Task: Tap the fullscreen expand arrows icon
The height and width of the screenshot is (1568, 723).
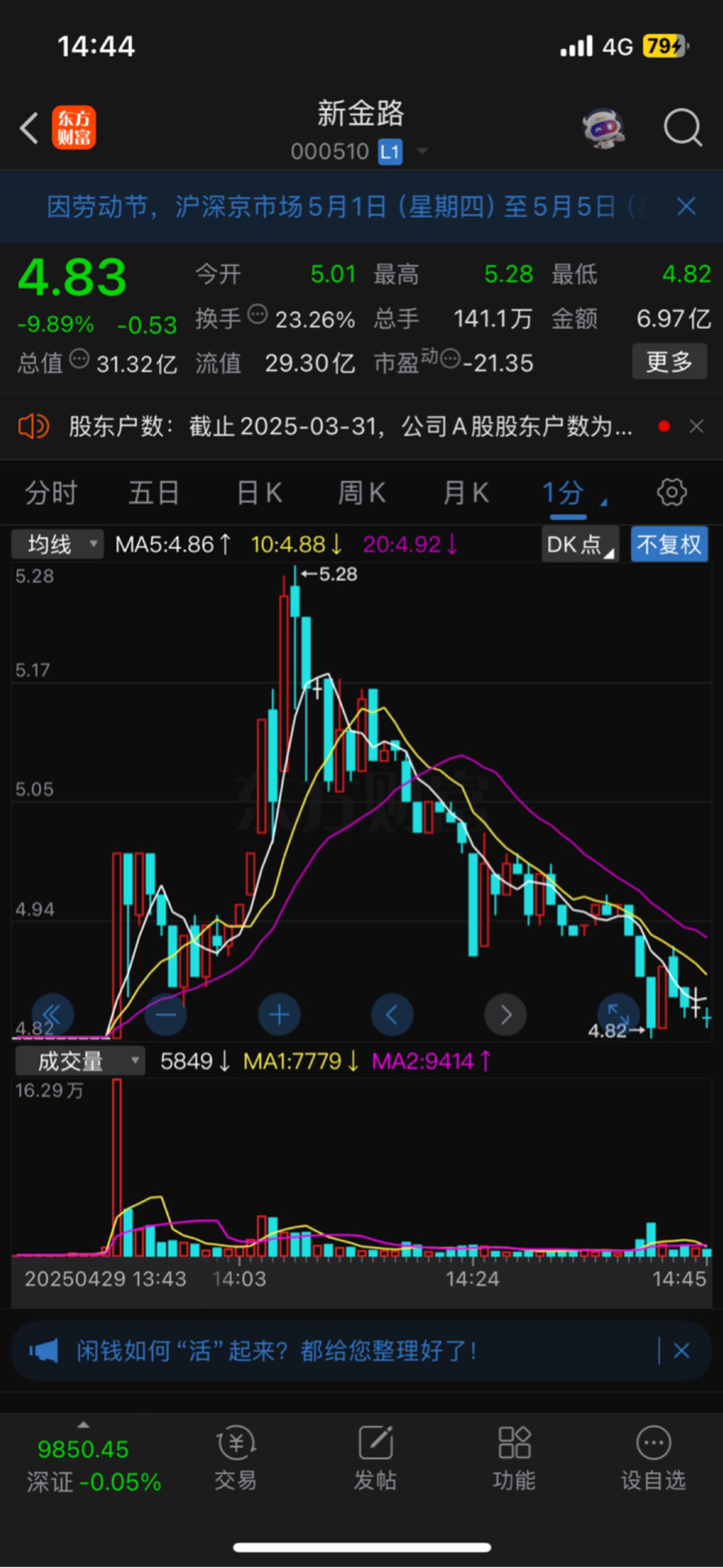Action: 619,1012
